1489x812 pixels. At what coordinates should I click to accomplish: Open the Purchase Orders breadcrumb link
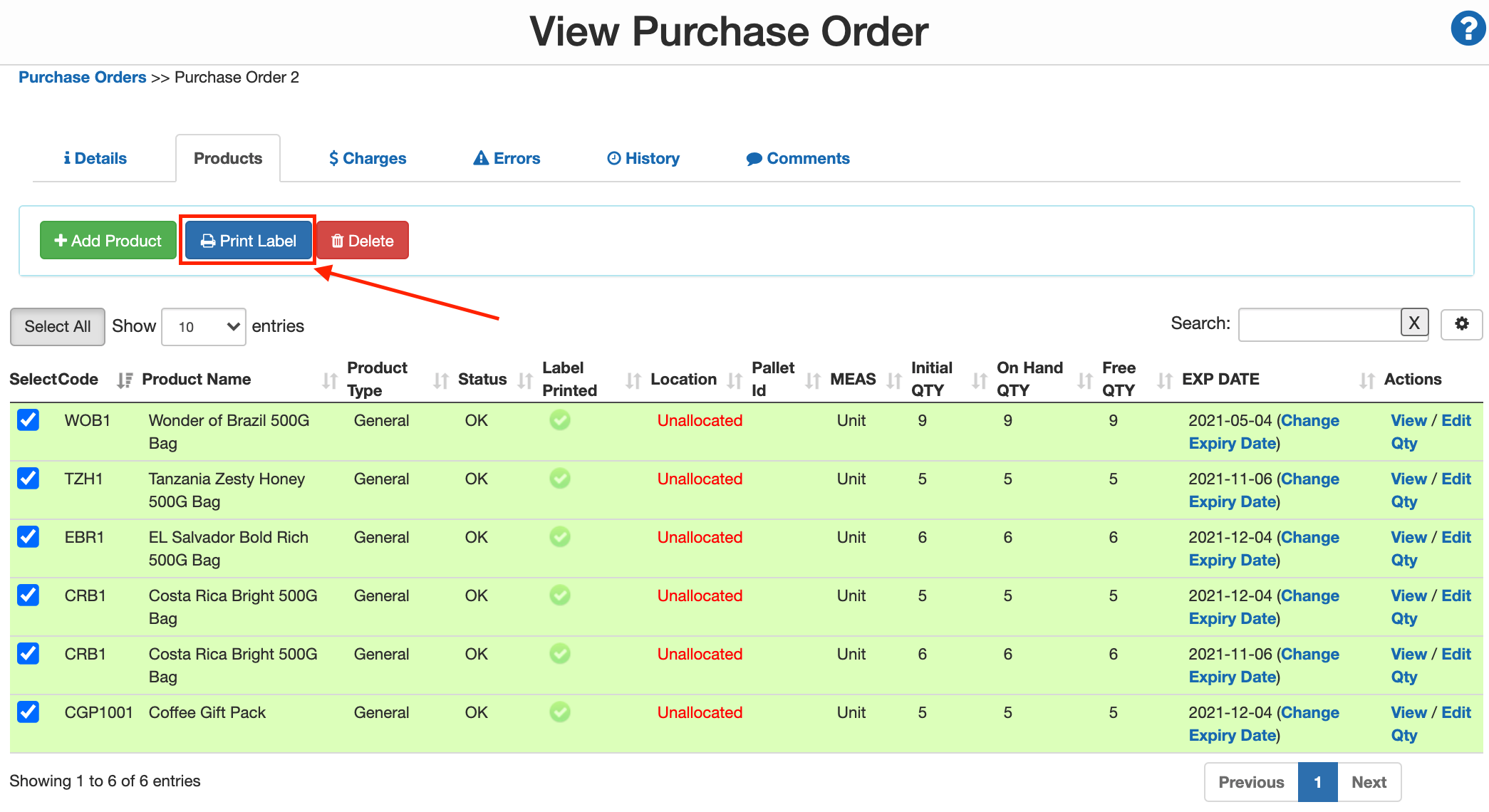pos(82,77)
